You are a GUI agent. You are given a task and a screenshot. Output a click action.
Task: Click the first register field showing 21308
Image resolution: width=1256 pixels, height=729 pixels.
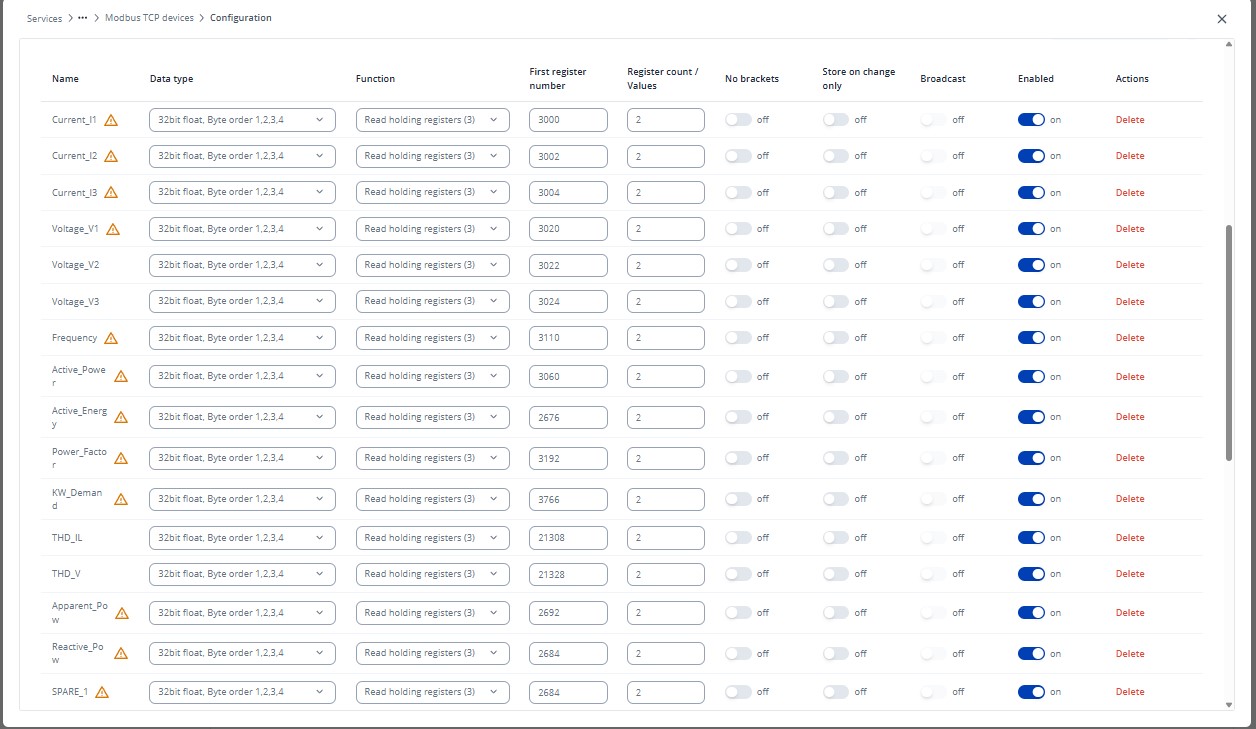pos(568,538)
